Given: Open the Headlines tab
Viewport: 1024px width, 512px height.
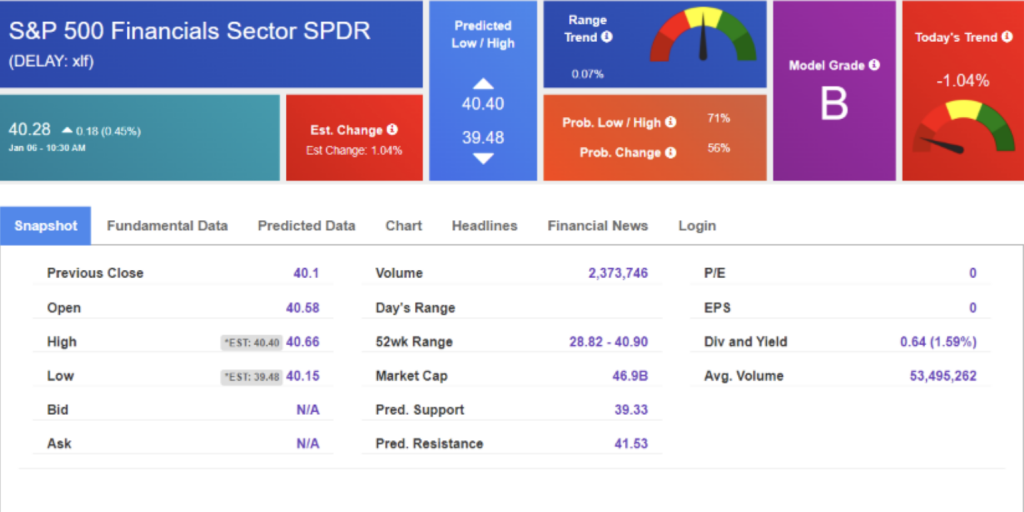Looking at the screenshot, I should click(485, 226).
